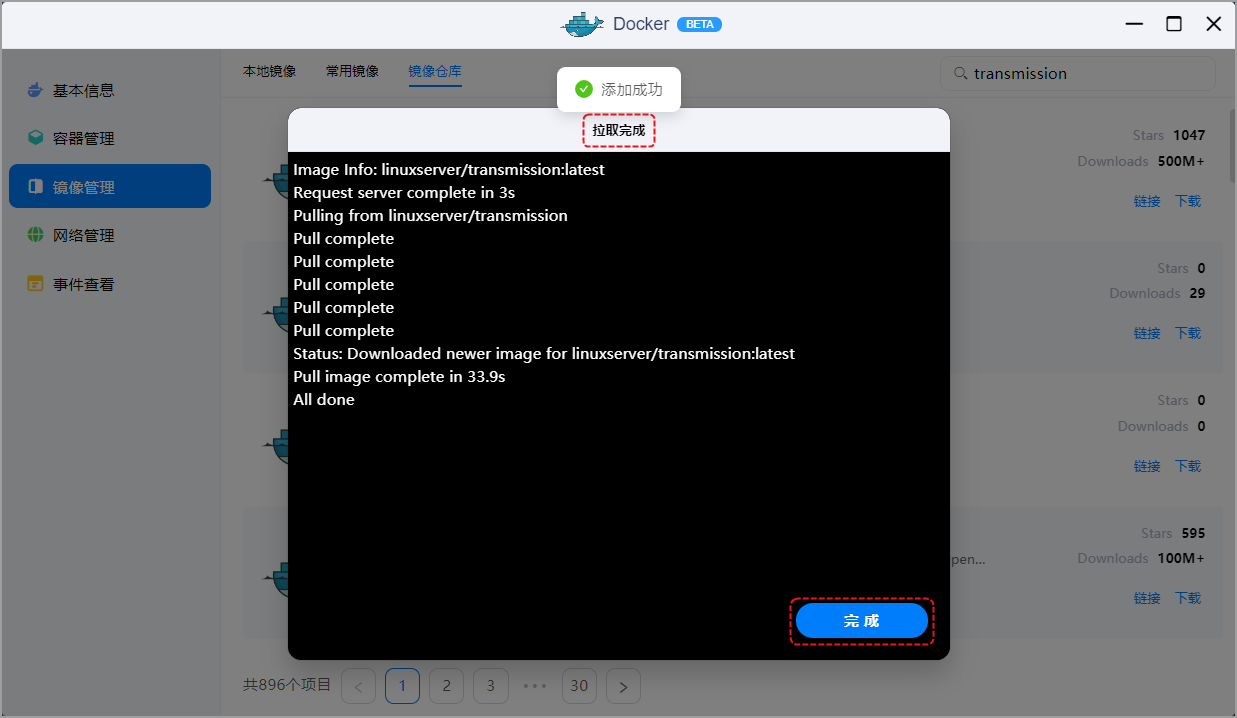The image size is (1237, 718).
Task: Go to page 2 of search results
Action: coord(446,686)
